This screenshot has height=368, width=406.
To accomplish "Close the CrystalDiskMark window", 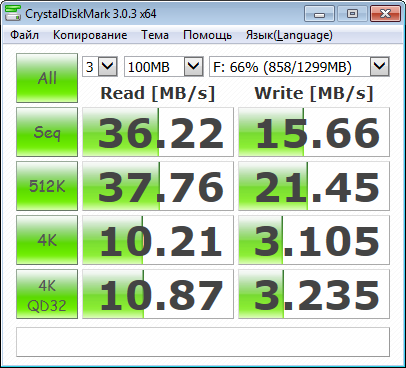I will pos(385,14).
